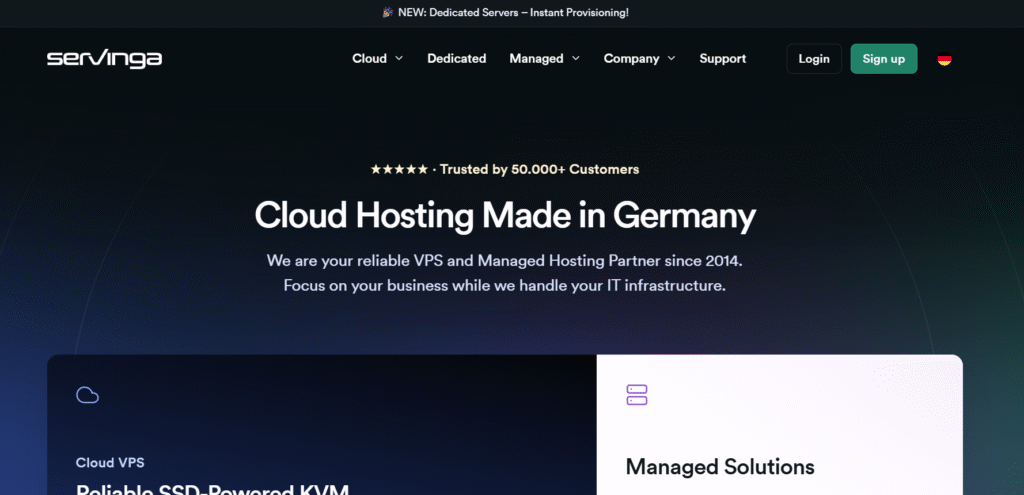Click the Login button
The width and height of the screenshot is (1024, 495).
point(814,59)
